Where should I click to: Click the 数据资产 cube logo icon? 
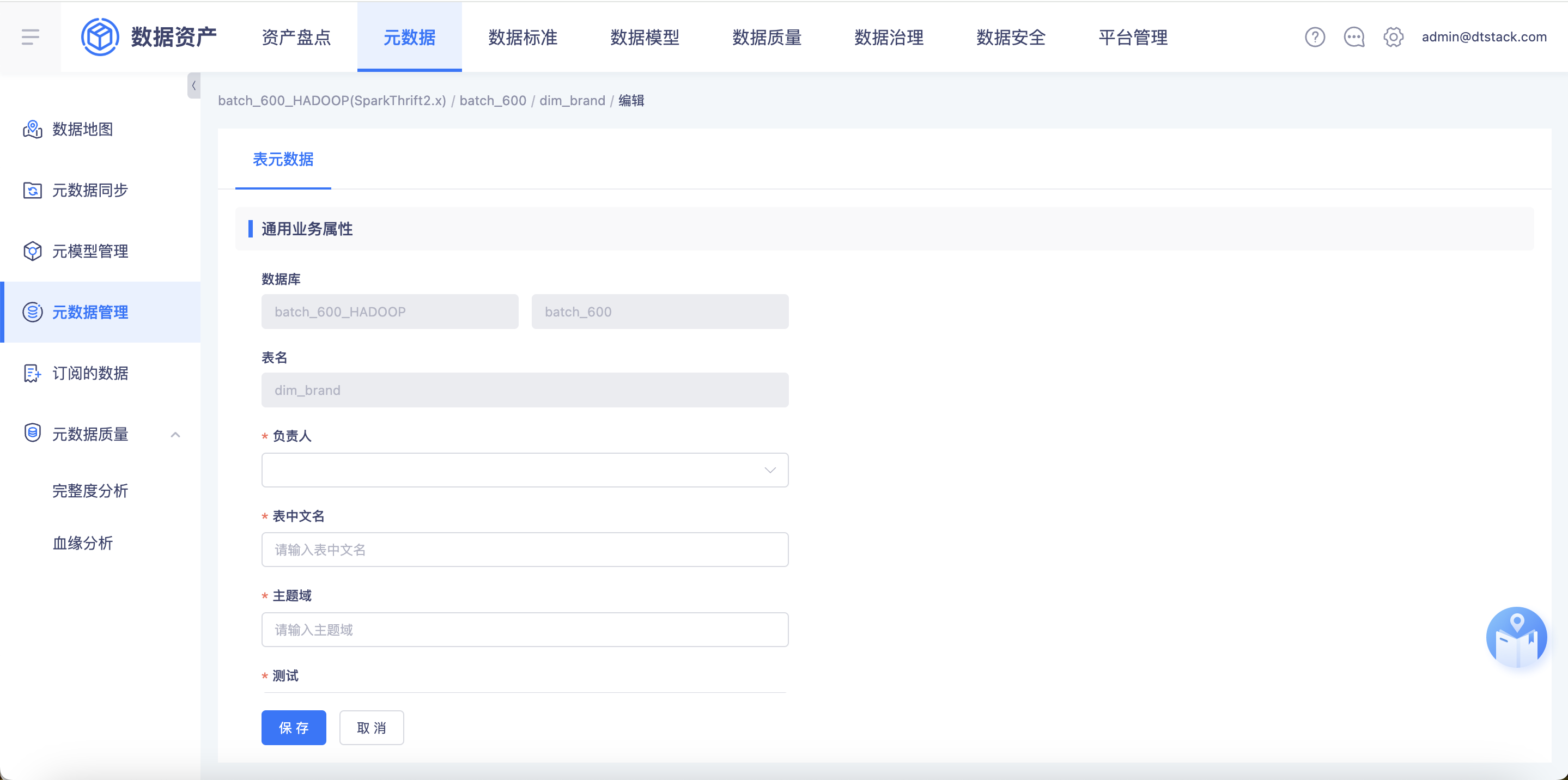[100, 37]
